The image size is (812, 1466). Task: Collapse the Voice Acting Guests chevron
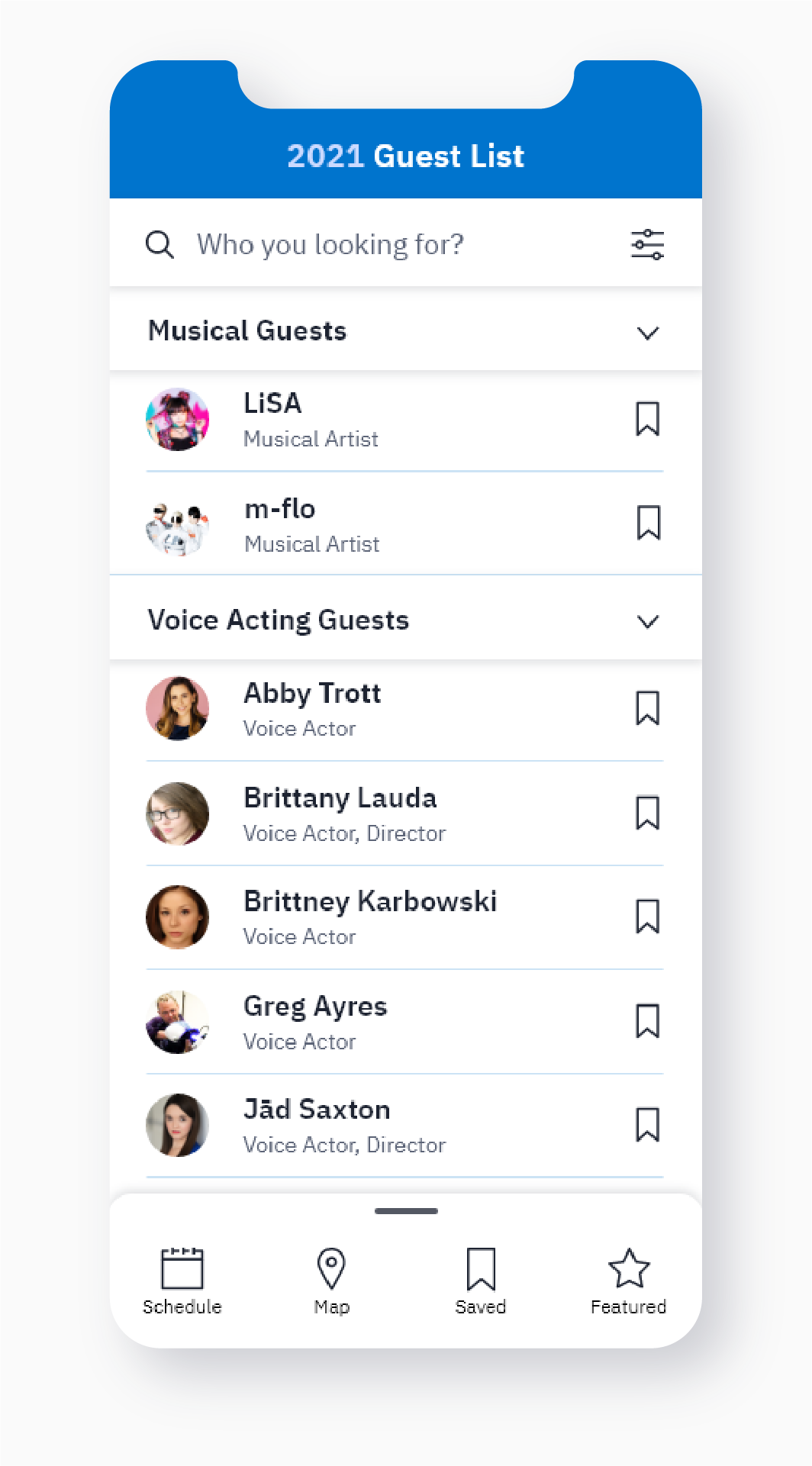click(648, 622)
